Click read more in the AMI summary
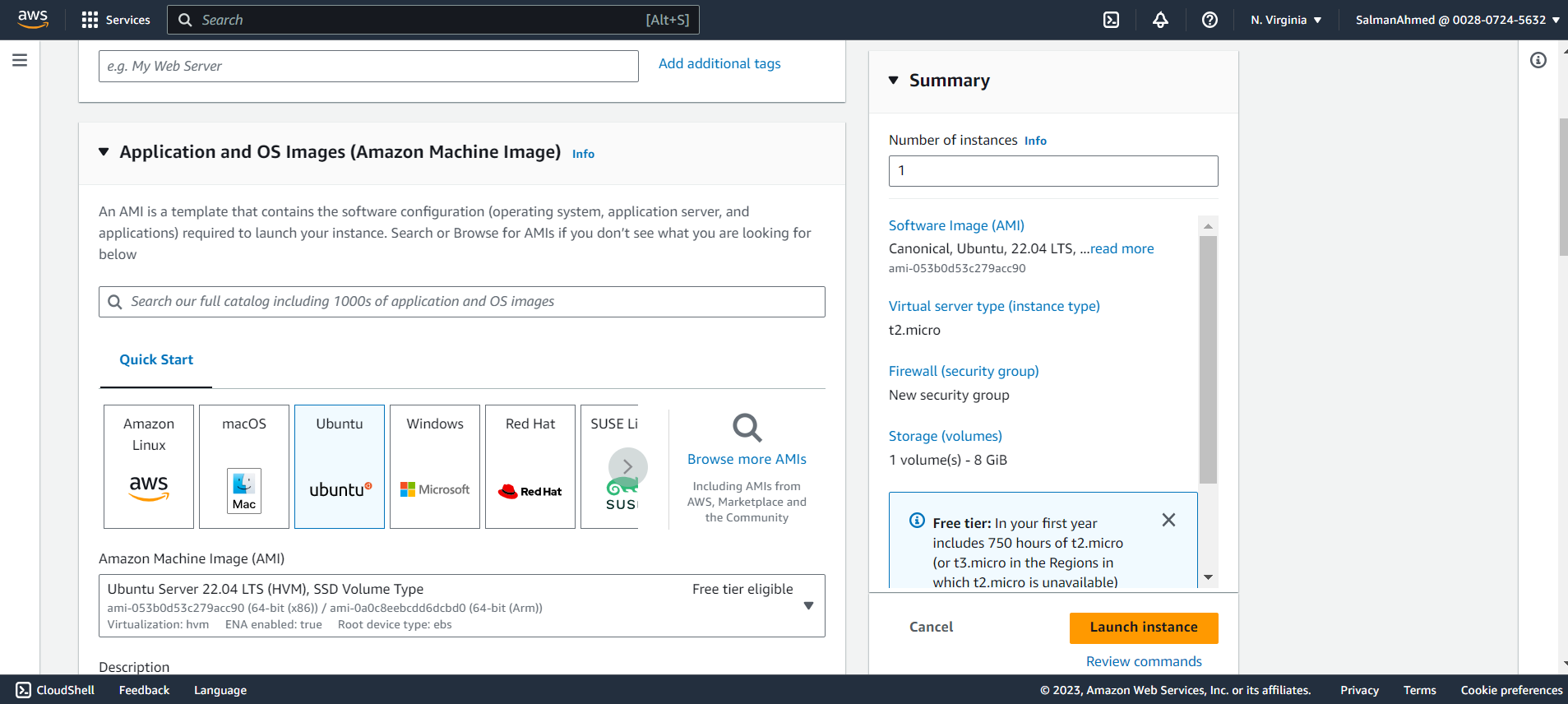This screenshot has width=1568, height=704. tap(1122, 248)
